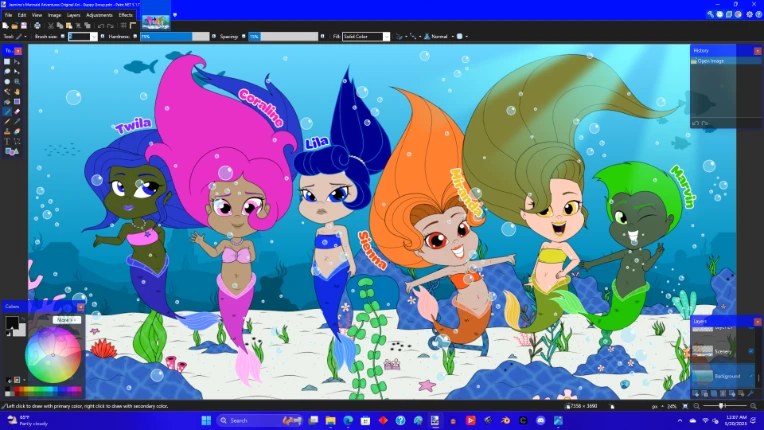Select the Clone Stamp tool
The image size is (764, 430).
pyautogui.click(x=7, y=131)
